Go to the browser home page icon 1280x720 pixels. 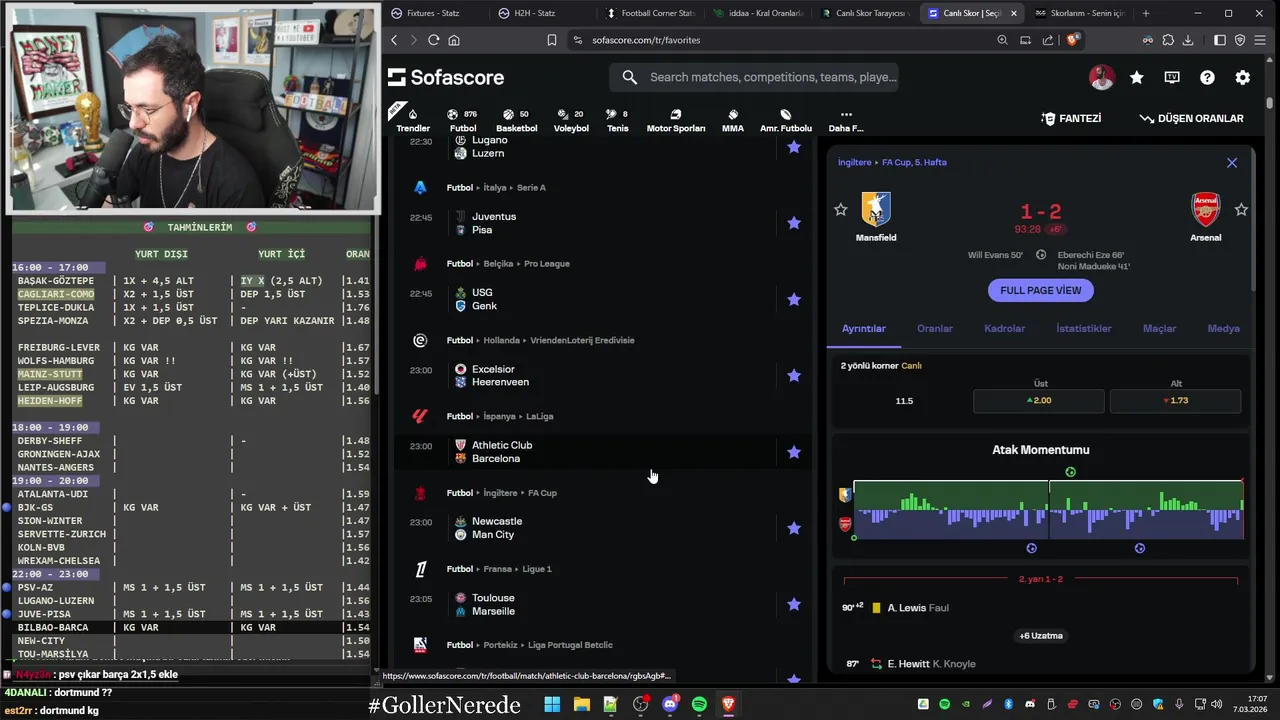click(x=454, y=40)
